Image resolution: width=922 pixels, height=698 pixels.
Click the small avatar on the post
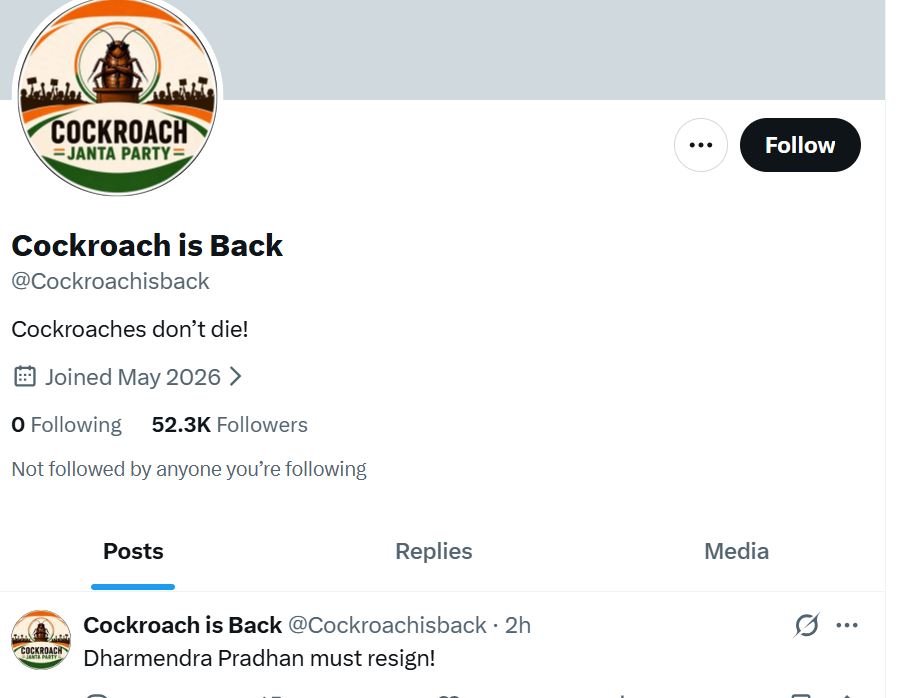41,640
